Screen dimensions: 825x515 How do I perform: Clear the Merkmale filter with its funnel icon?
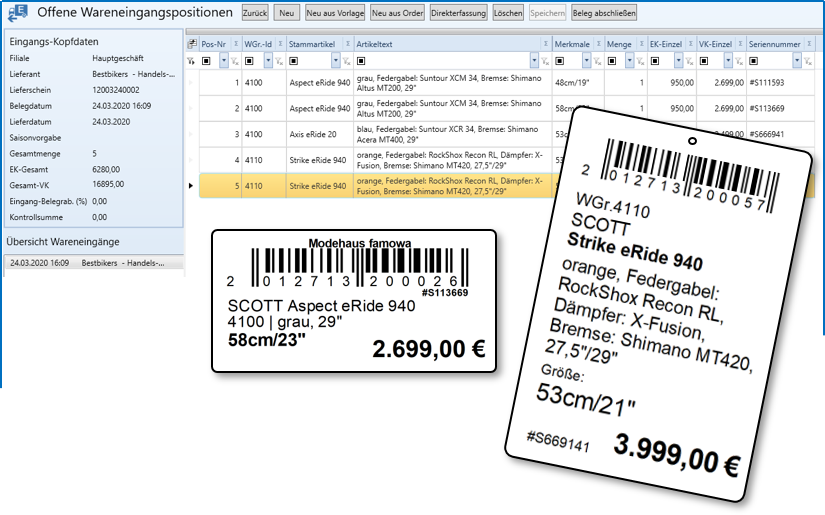[597, 62]
